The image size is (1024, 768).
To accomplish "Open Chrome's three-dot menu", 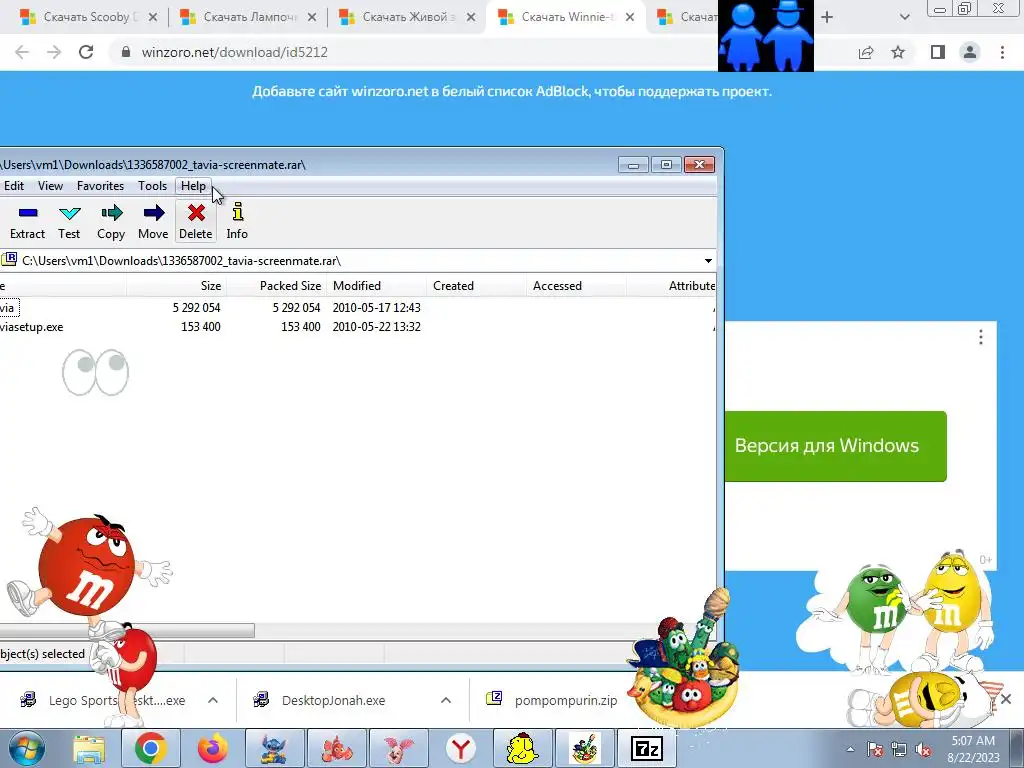I will pos(1002,52).
